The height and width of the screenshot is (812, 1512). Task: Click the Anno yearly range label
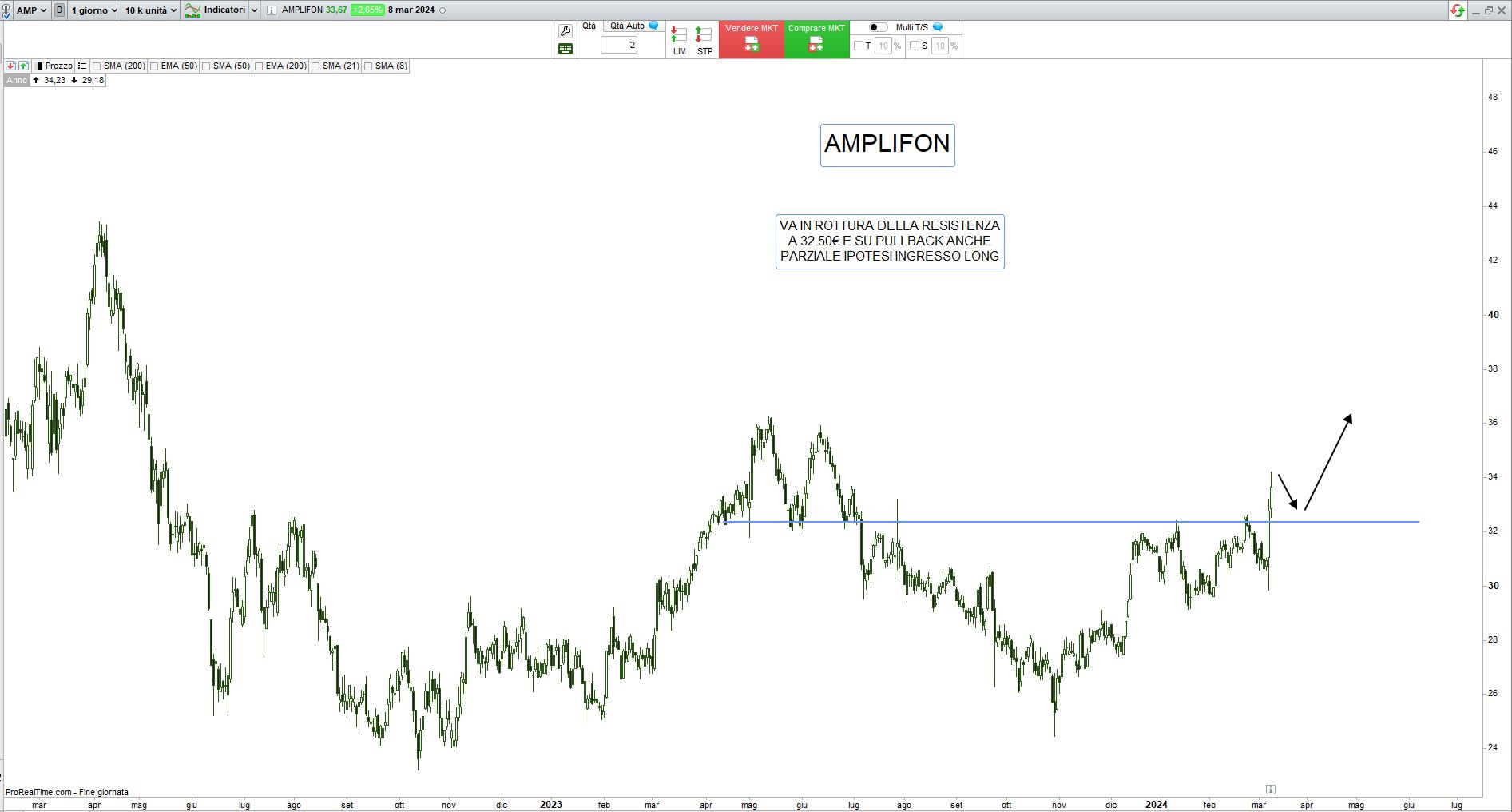(x=17, y=80)
